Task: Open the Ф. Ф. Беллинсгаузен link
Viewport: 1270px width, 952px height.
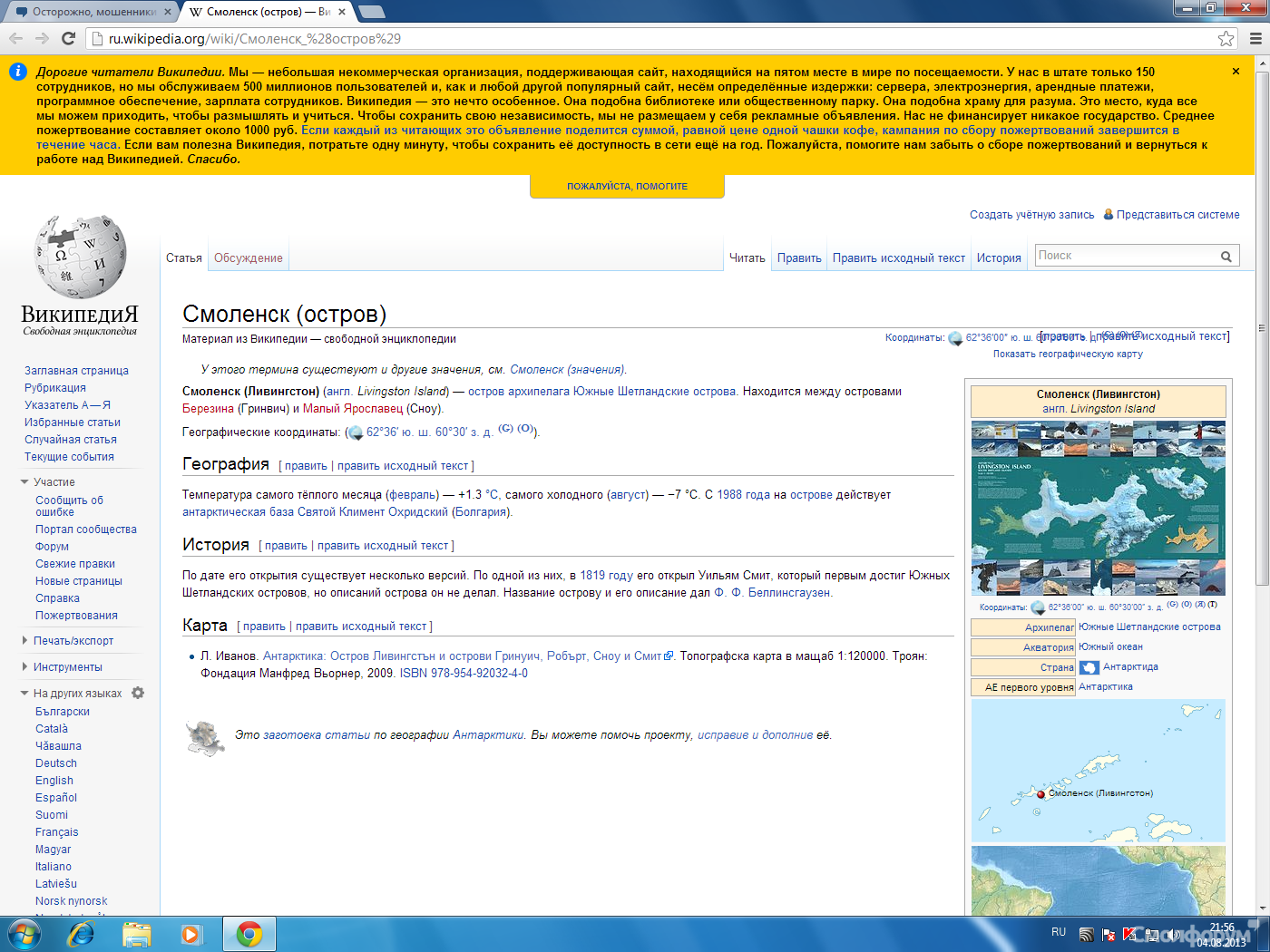Action: coord(772,593)
